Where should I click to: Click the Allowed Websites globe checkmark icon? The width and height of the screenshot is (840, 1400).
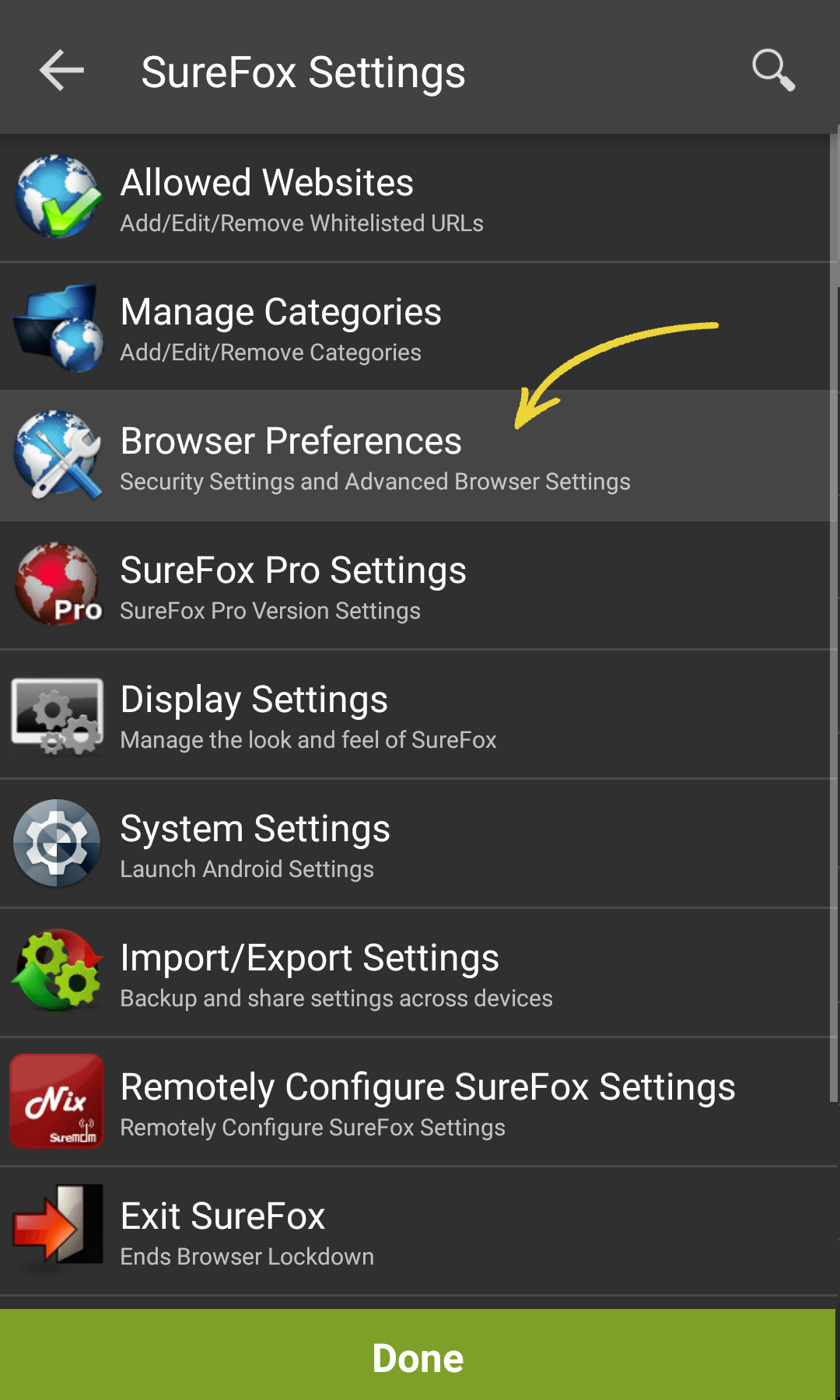point(58,197)
